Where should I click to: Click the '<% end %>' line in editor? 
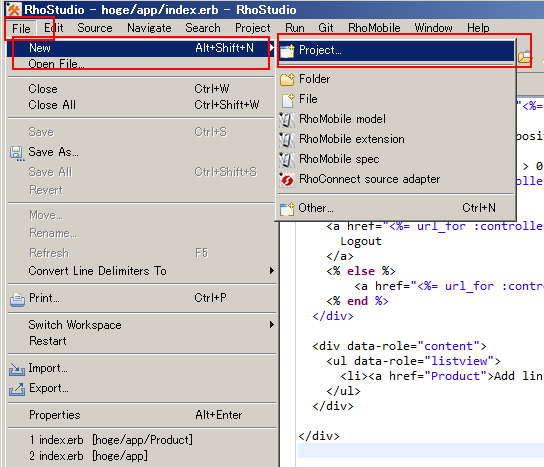coord(357,301)
